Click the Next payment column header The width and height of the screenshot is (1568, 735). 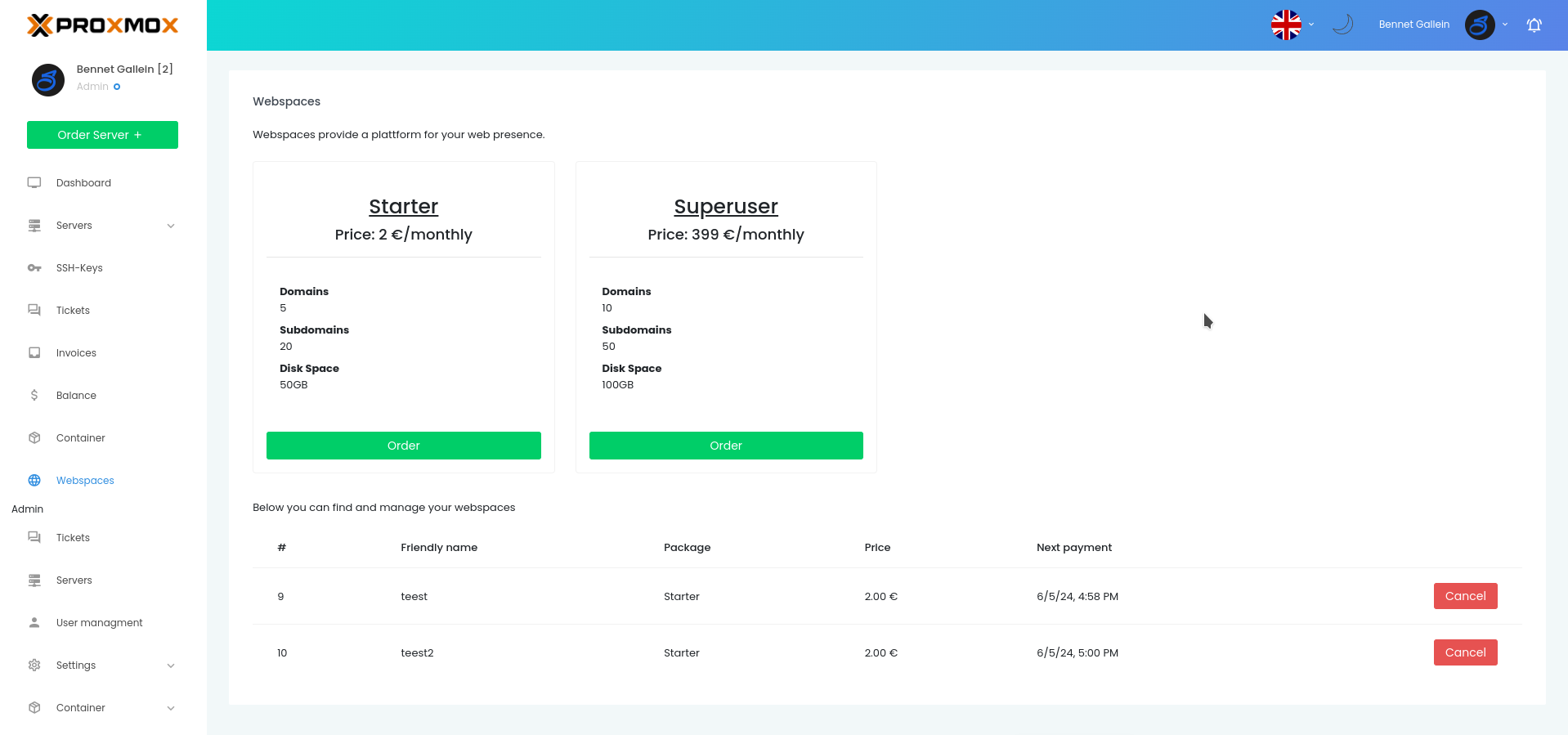click(1074, 548)
